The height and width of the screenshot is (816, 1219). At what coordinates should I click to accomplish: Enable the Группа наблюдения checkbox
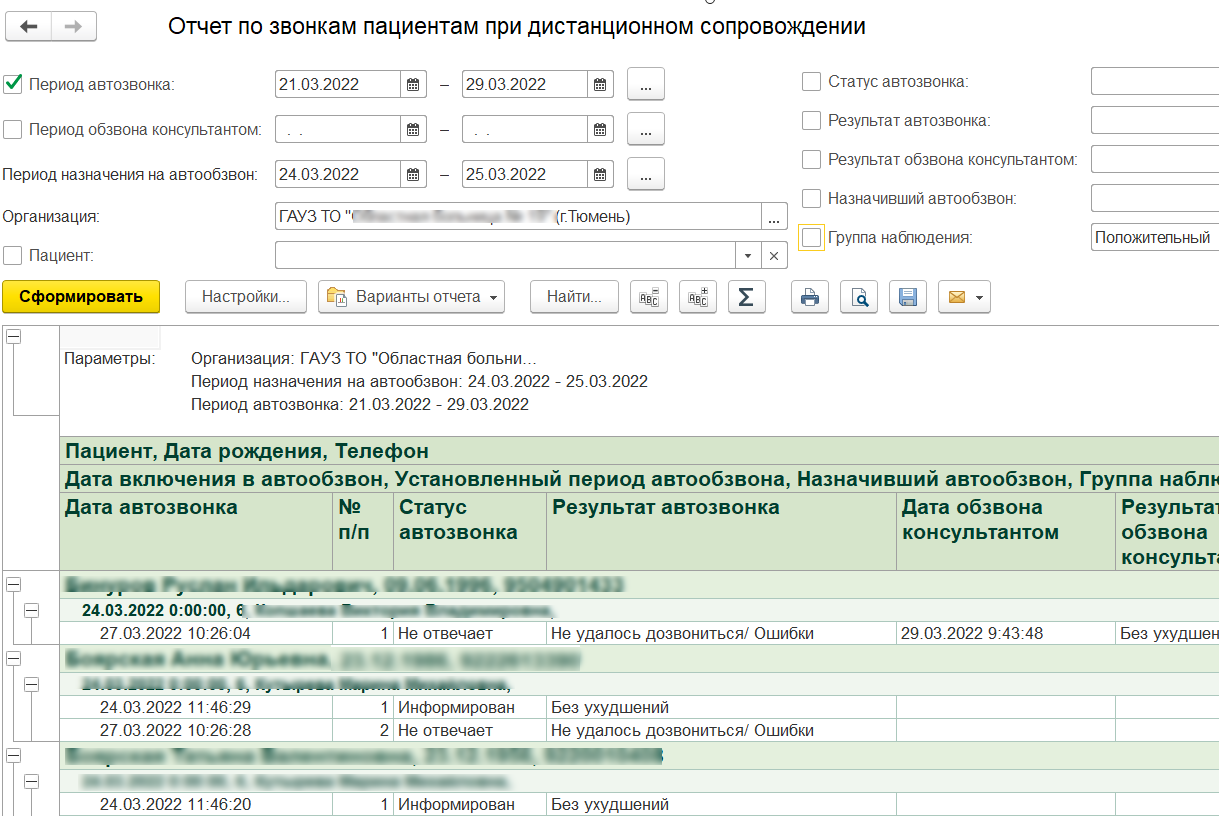click(812, 238)
